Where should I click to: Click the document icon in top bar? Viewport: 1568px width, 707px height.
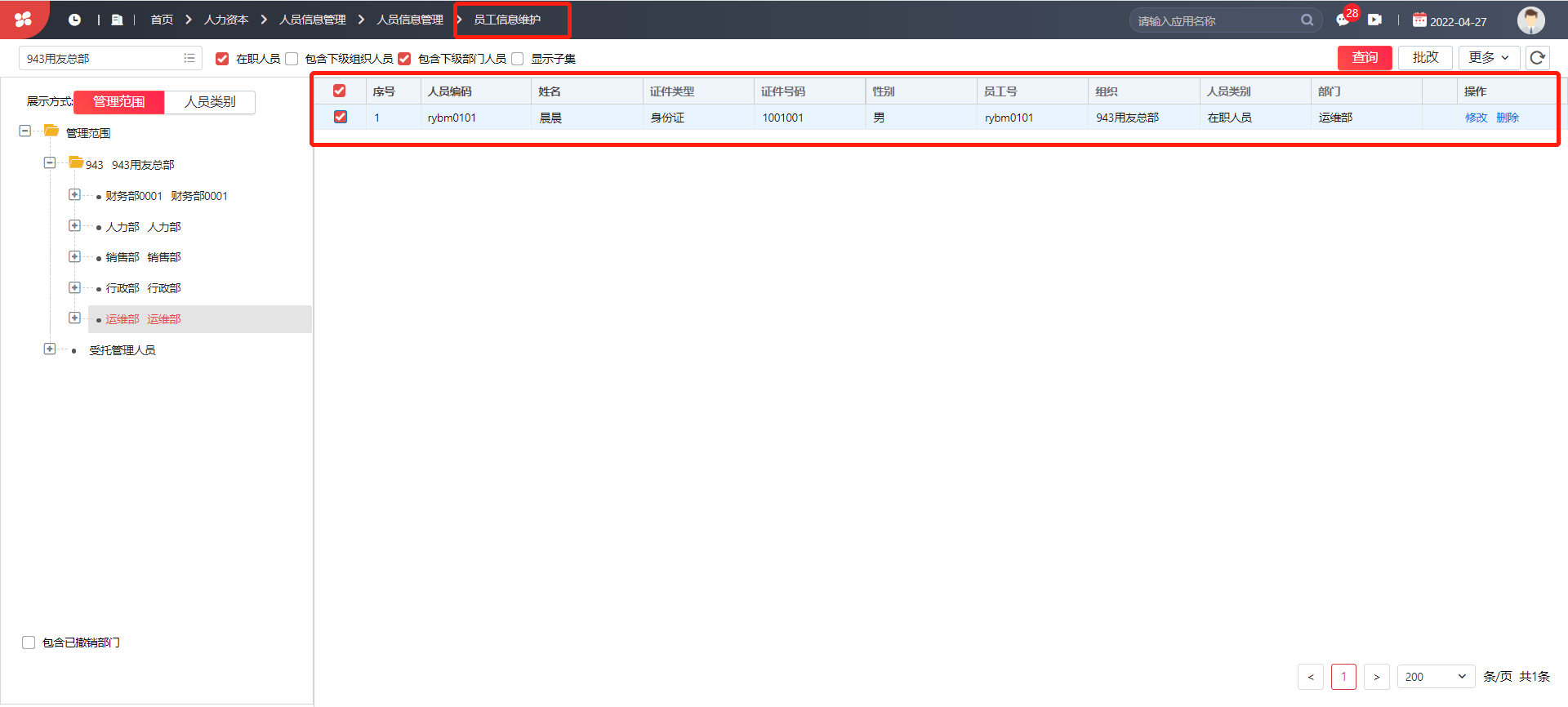[117, 20]
